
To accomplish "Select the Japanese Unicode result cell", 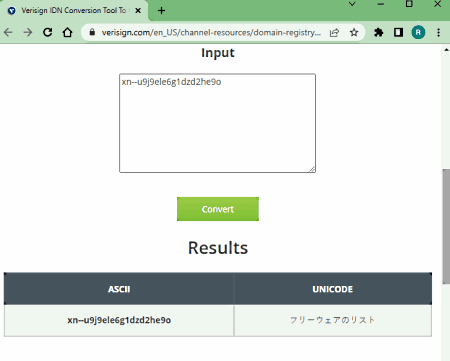I will point(333,320).
